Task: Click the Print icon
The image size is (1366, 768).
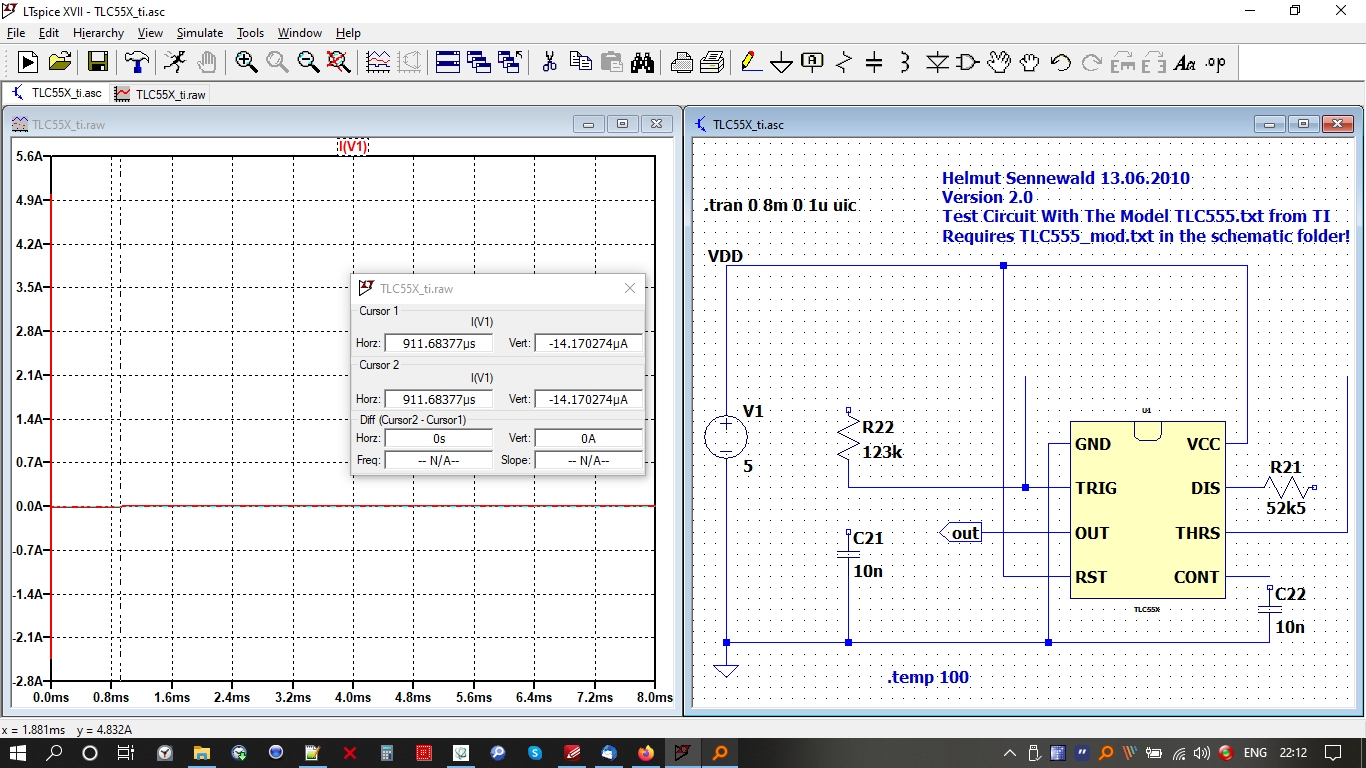Action: tap(681, 62)
